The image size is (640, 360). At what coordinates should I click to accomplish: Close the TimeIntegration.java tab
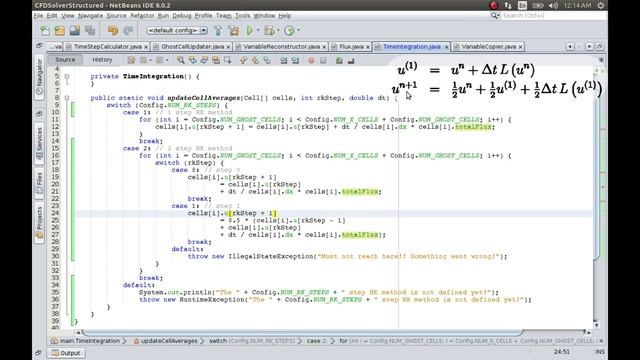point(446,47)
